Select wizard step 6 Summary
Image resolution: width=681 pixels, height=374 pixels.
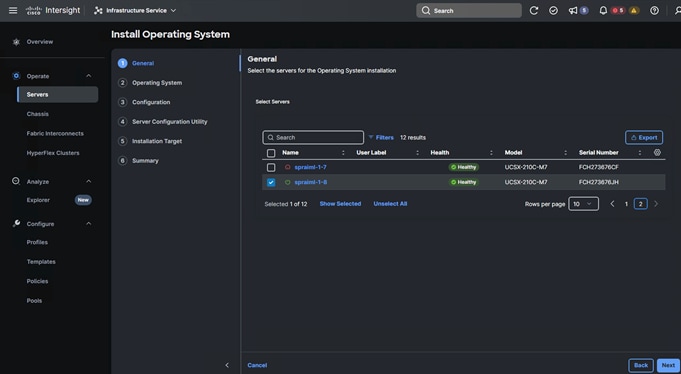tap(139, 161)
